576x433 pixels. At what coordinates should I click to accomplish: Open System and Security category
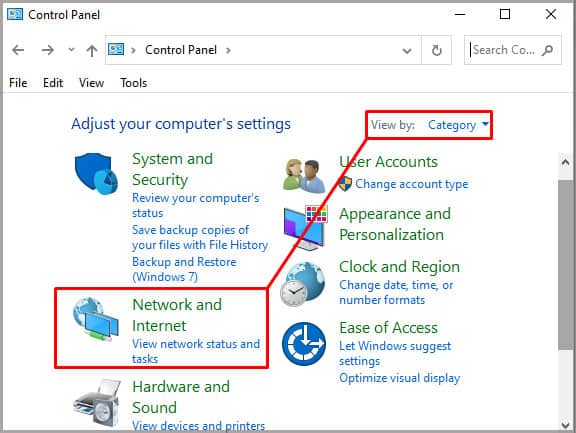172,169
